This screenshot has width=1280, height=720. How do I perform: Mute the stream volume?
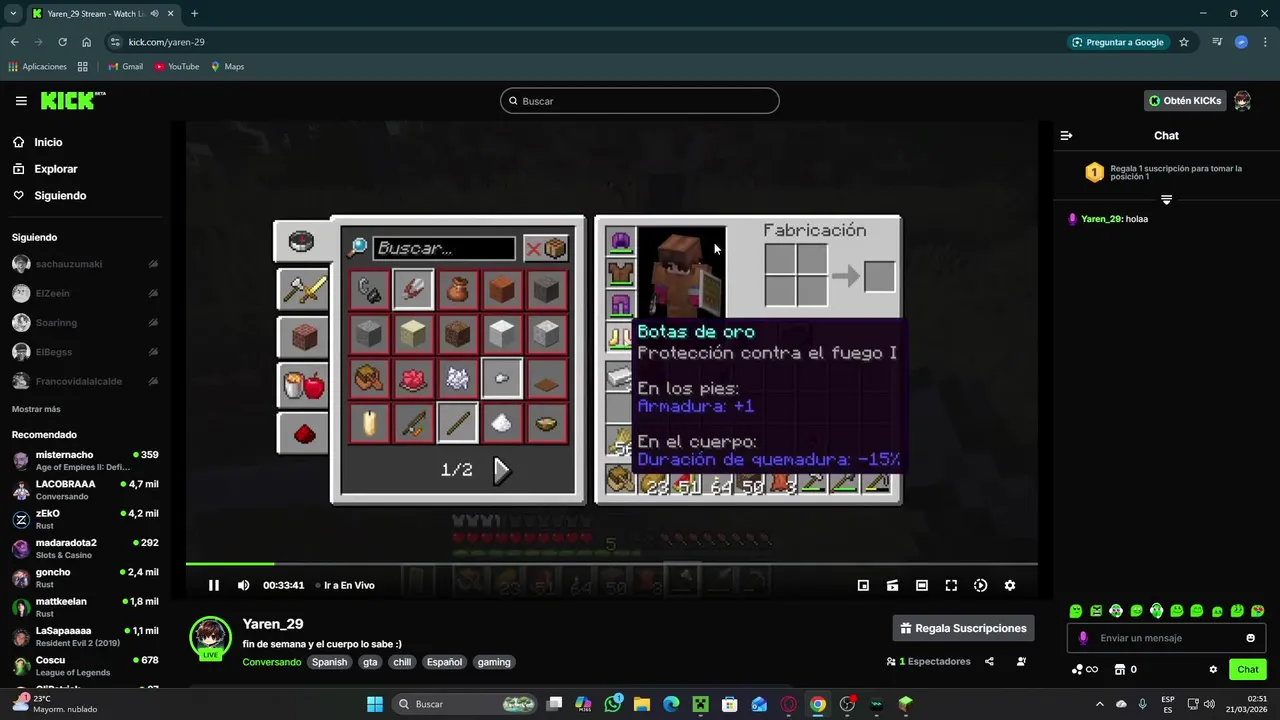(243, 585)
